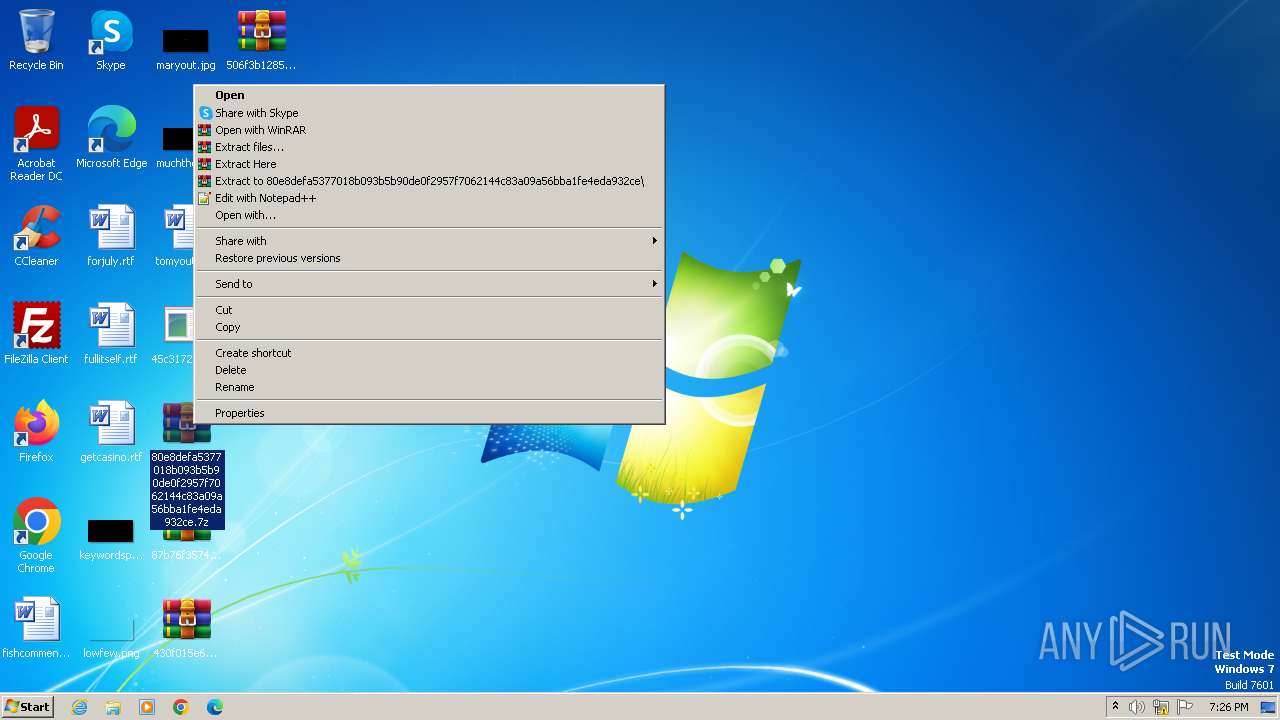
Task: Select Open with WinRAR
Action: click(x=429, y=130)
